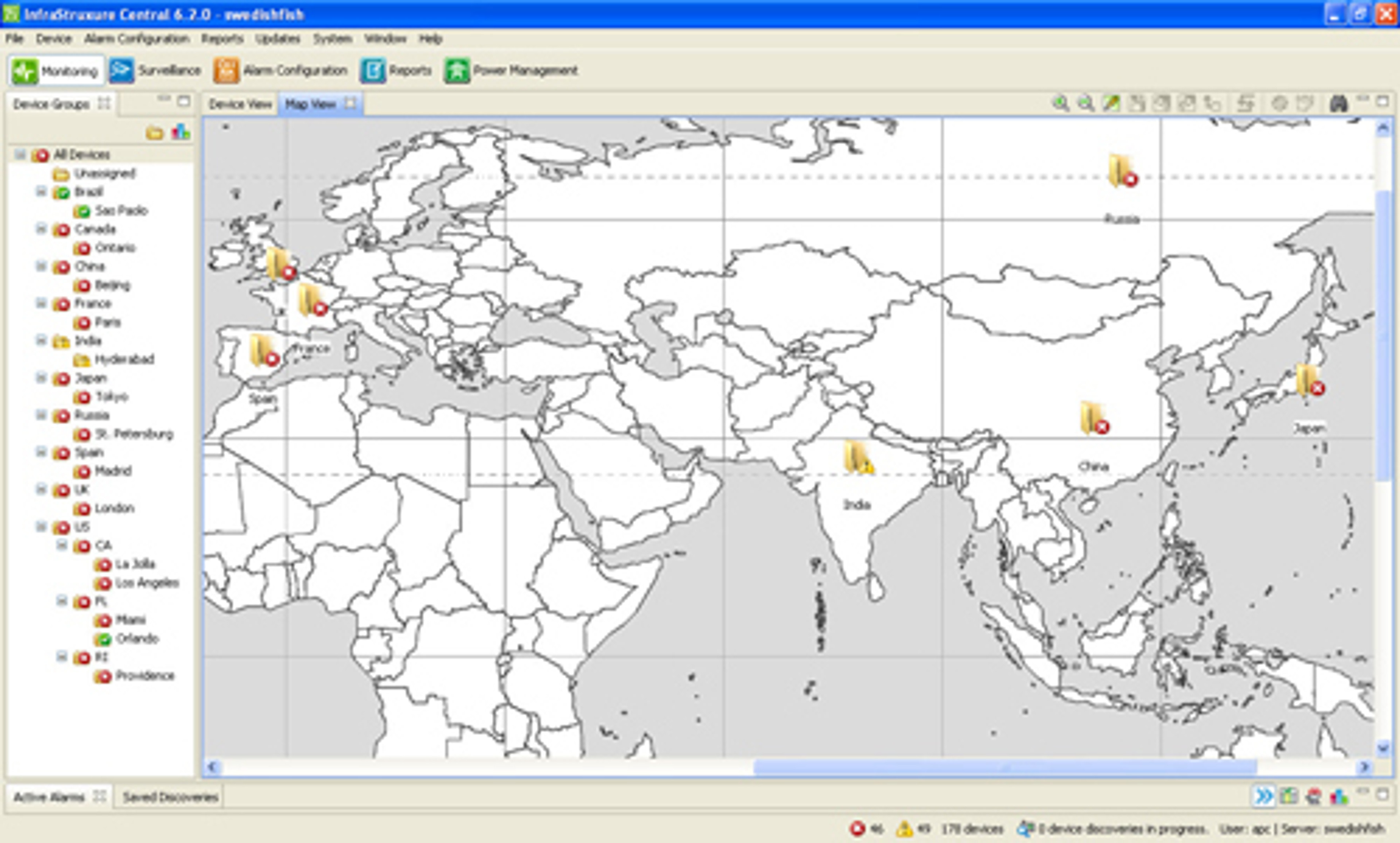Click the India folder icon on map
Screen dimensions: 1400x843
pyautogui.click(x=857, y=457)
